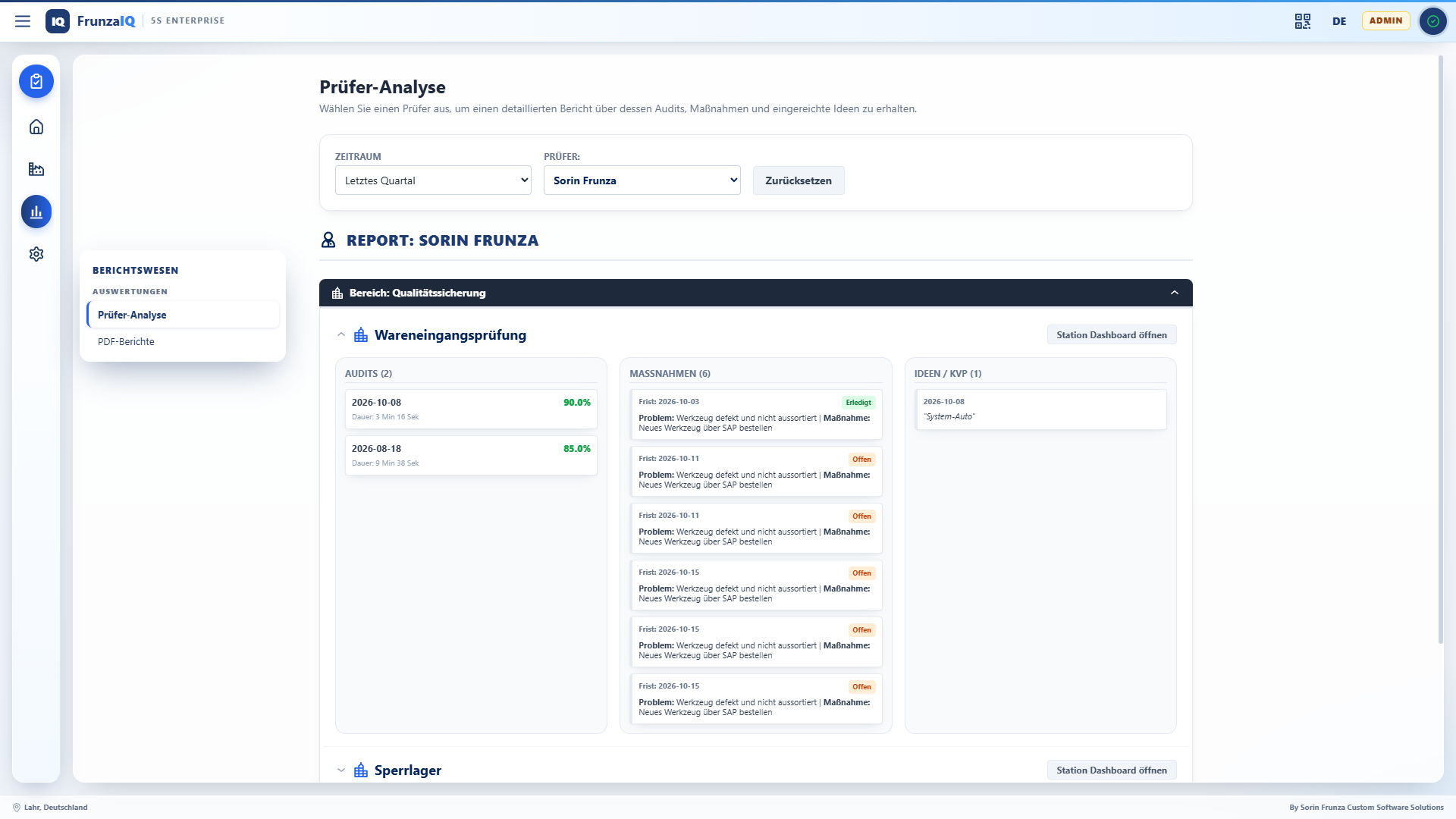Image resolution: width=1456 pixels, height=819 pixels.
Task: Select the Erledigt measure with Frist 2026-10-03
Action: coord(756,415)
